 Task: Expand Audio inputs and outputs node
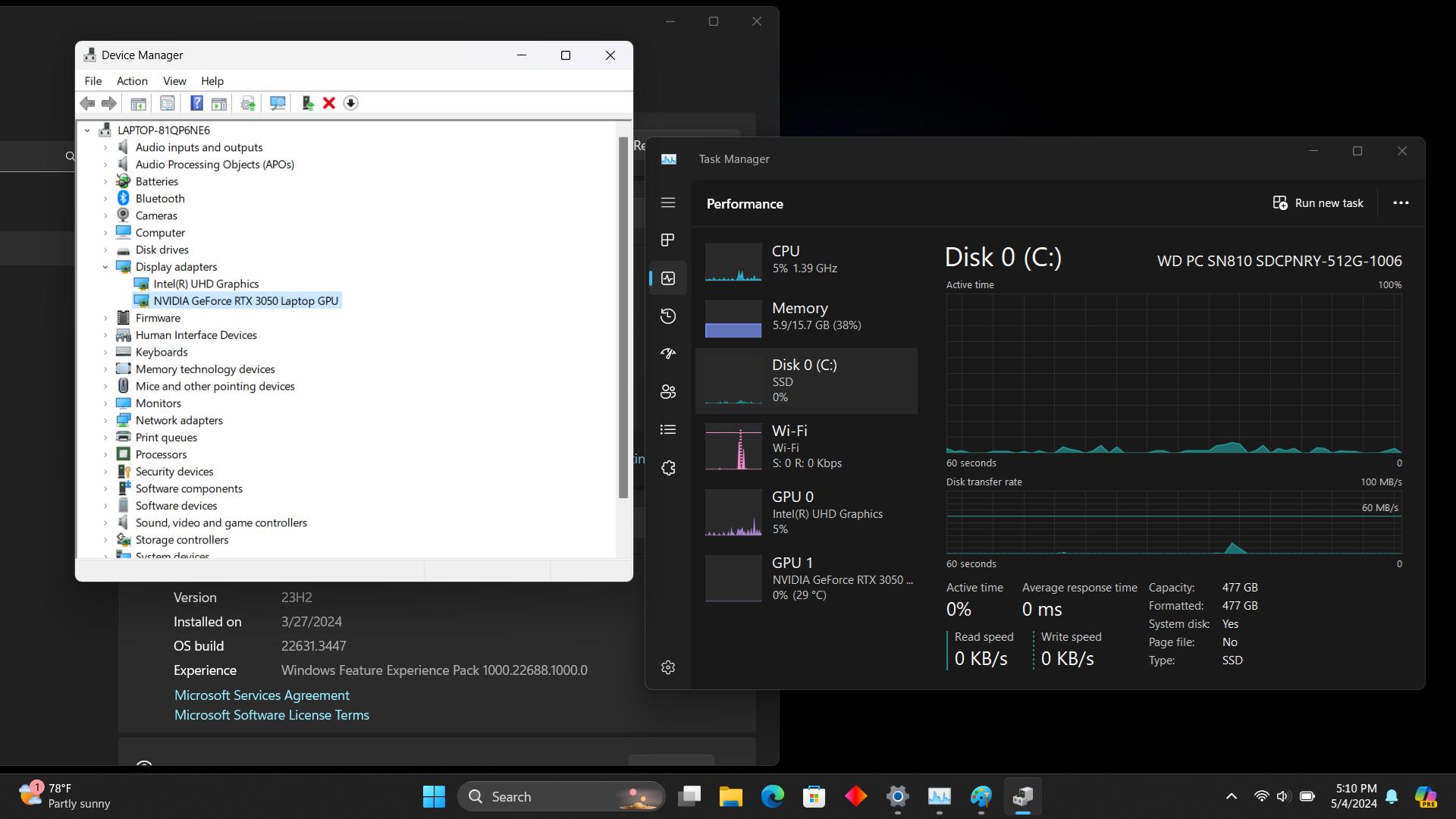pyautogui.click(x=105, y=147)
